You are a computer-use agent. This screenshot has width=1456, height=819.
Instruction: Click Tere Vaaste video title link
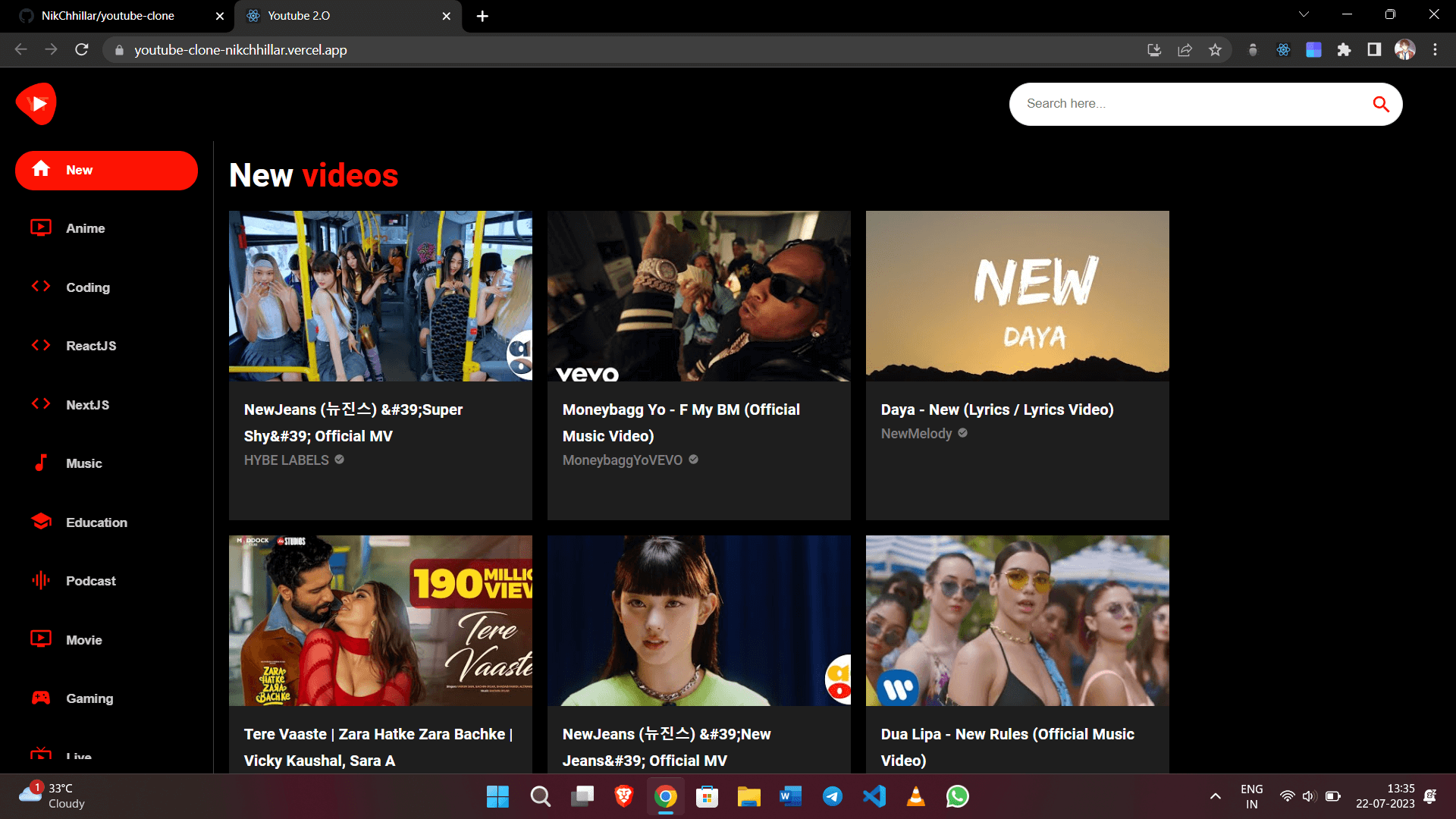378,747
